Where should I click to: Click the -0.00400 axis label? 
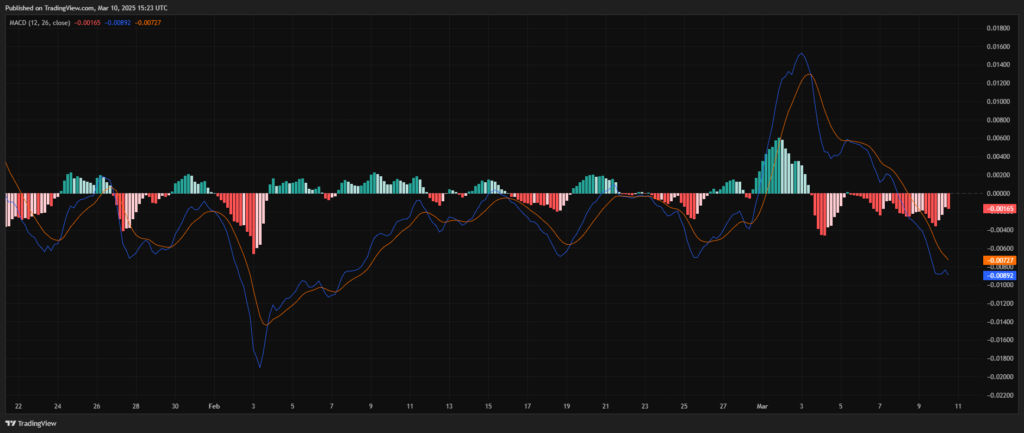click(x=999, y=230)
